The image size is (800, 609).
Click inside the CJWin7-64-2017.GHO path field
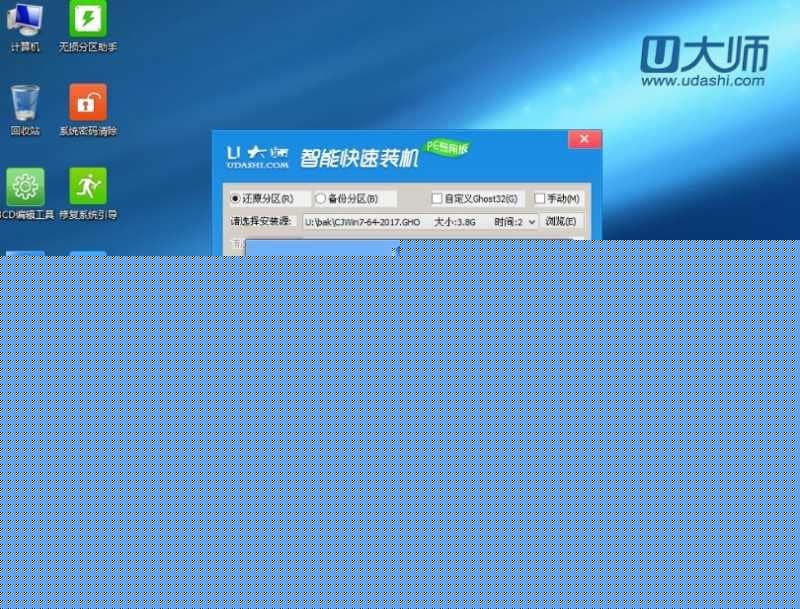365,221
